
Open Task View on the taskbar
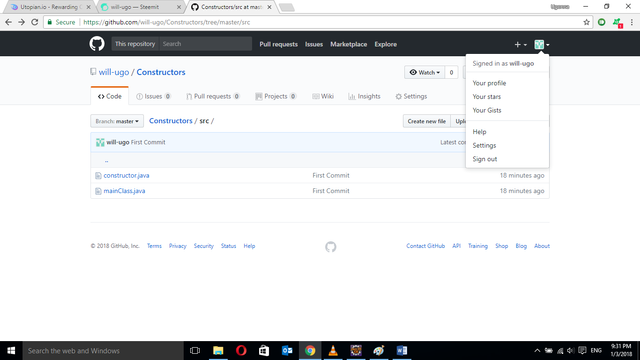click(195, 351)
